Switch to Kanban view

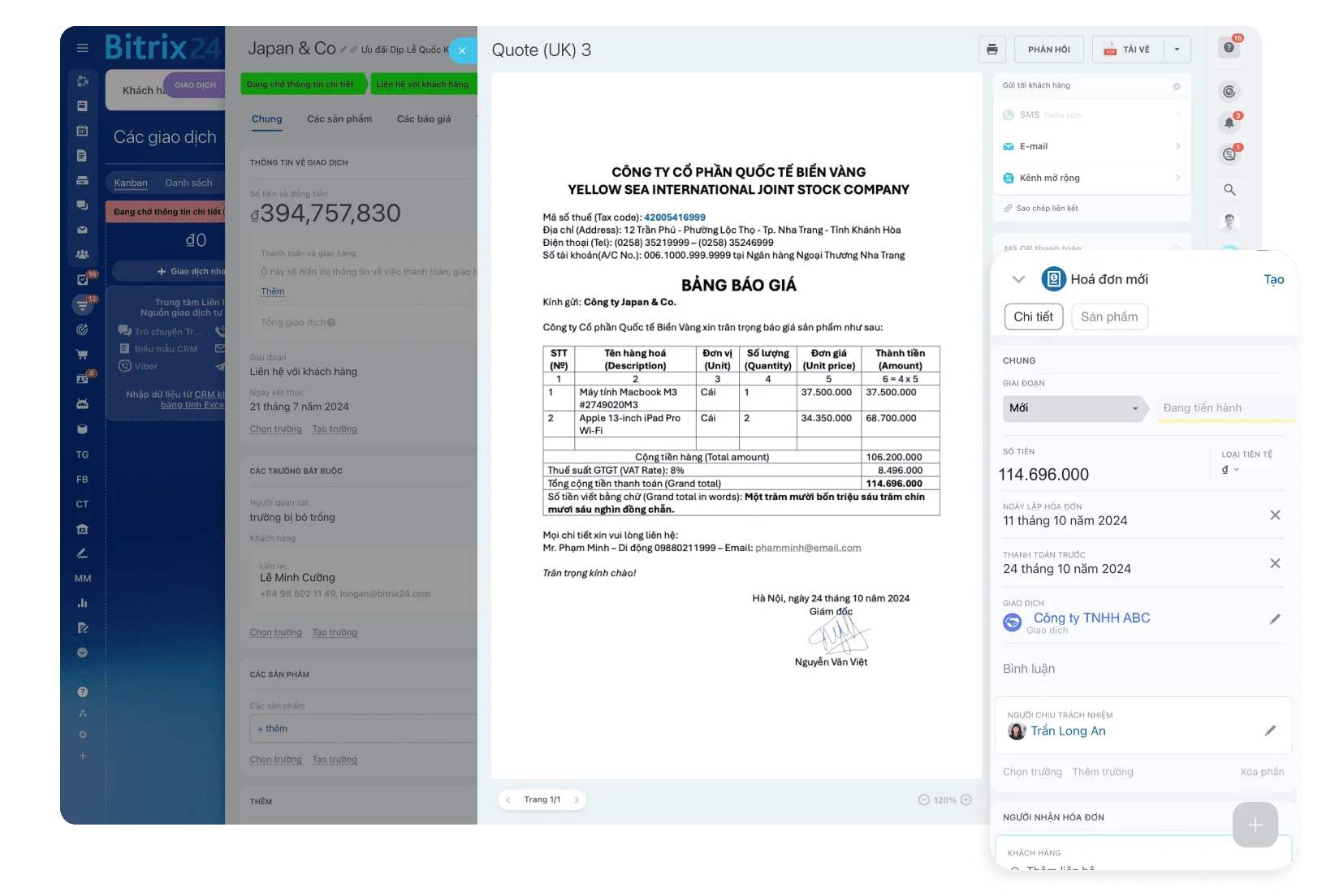pyautogui.click(x=131, y=183)
